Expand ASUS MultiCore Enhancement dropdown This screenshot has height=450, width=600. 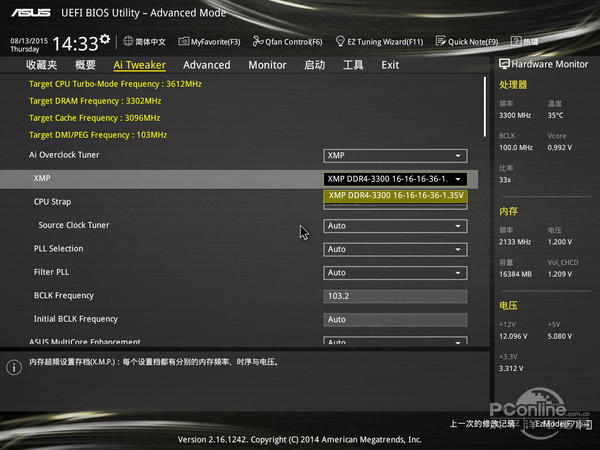coord(395,340)
